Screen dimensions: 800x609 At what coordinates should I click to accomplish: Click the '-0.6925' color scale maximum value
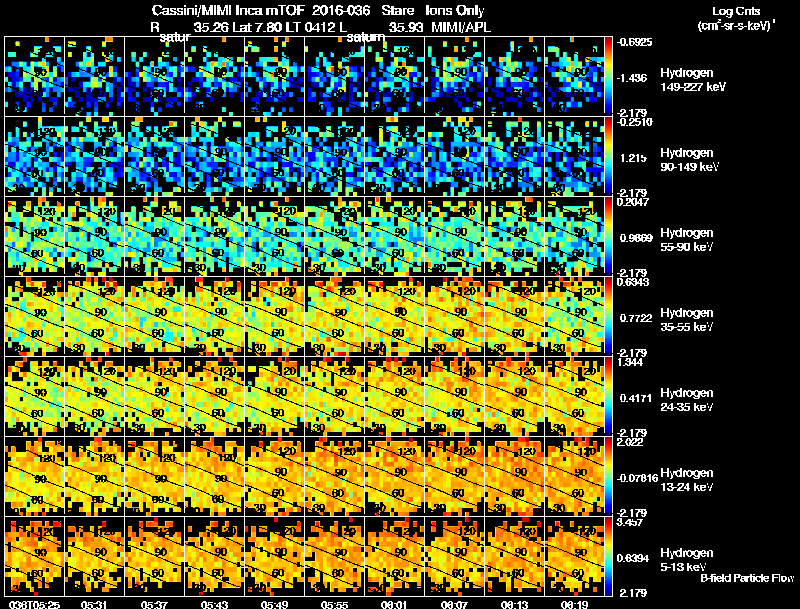click(634, 42)
